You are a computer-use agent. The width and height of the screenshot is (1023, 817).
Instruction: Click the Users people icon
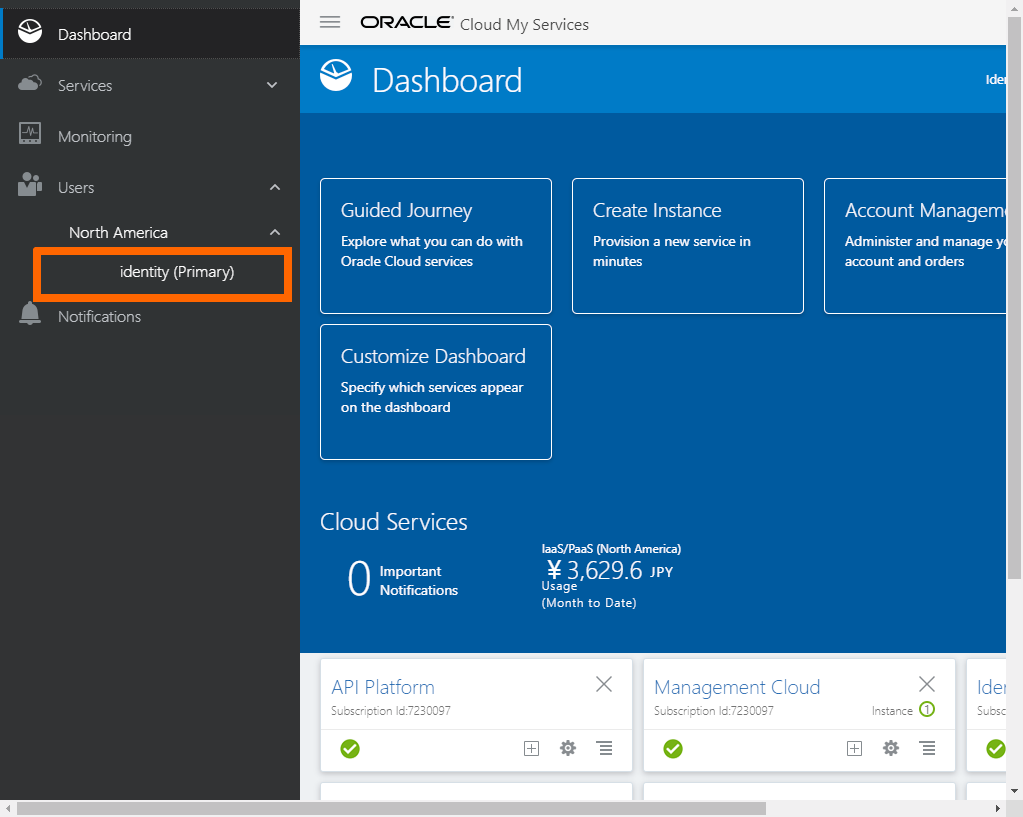click(30, 185)
